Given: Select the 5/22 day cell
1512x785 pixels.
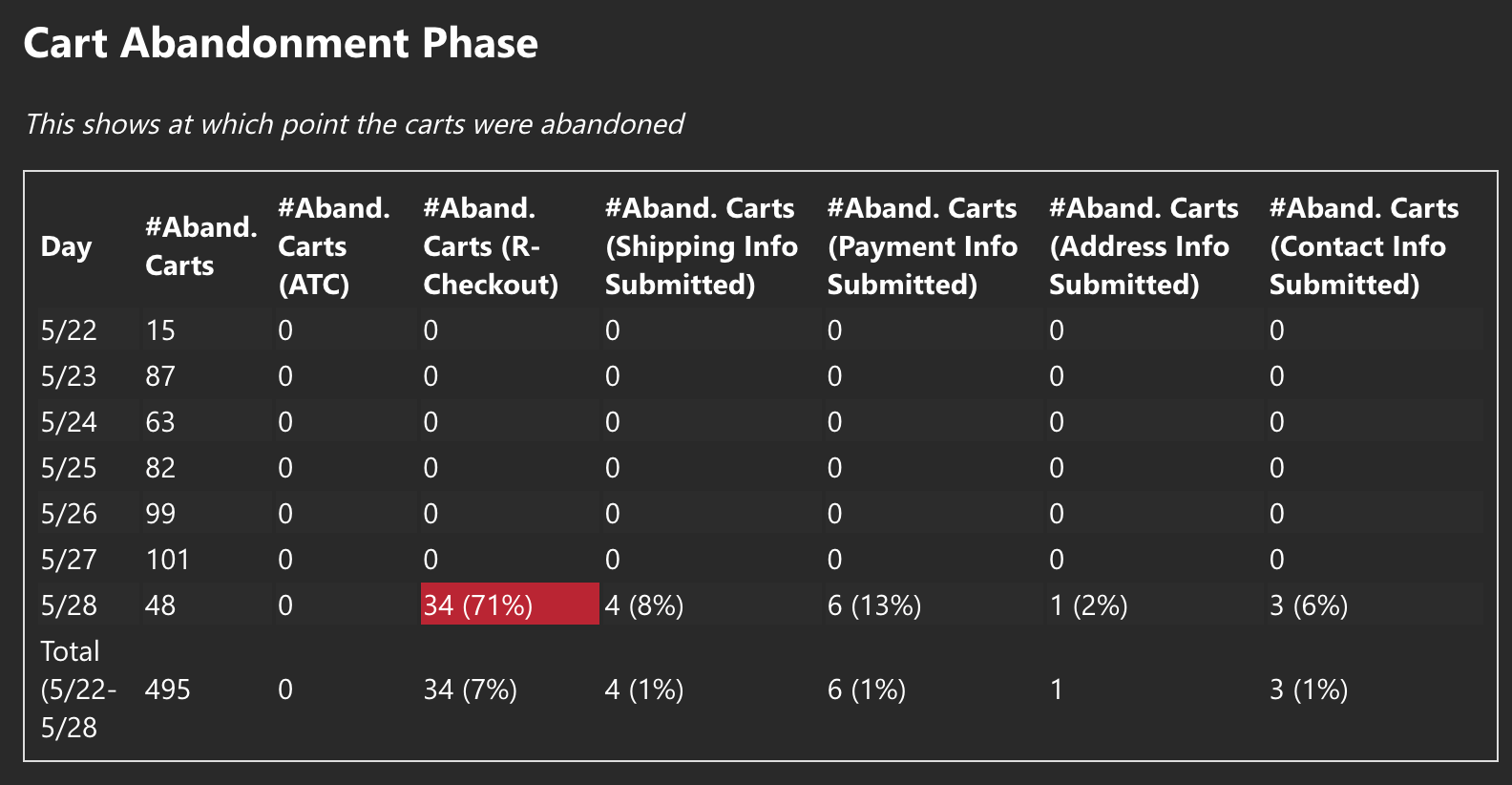Looking at the screenshot, I should (x=69, y=330).
